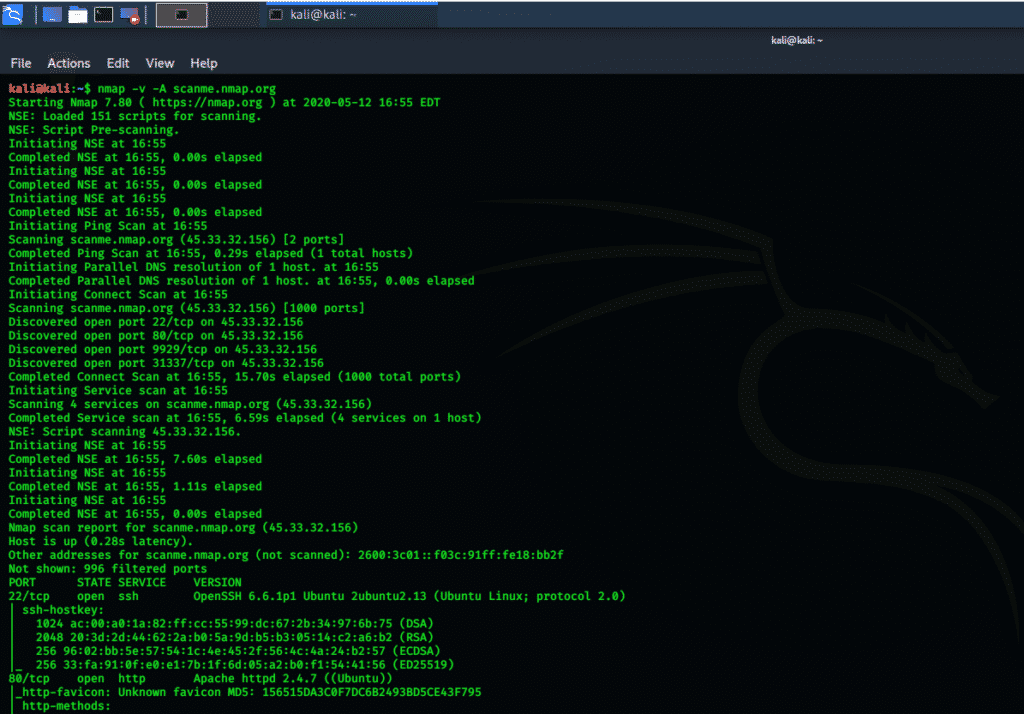Click 'NSE: Script scanning 45.33.32.156.' line

click(124, 432)
